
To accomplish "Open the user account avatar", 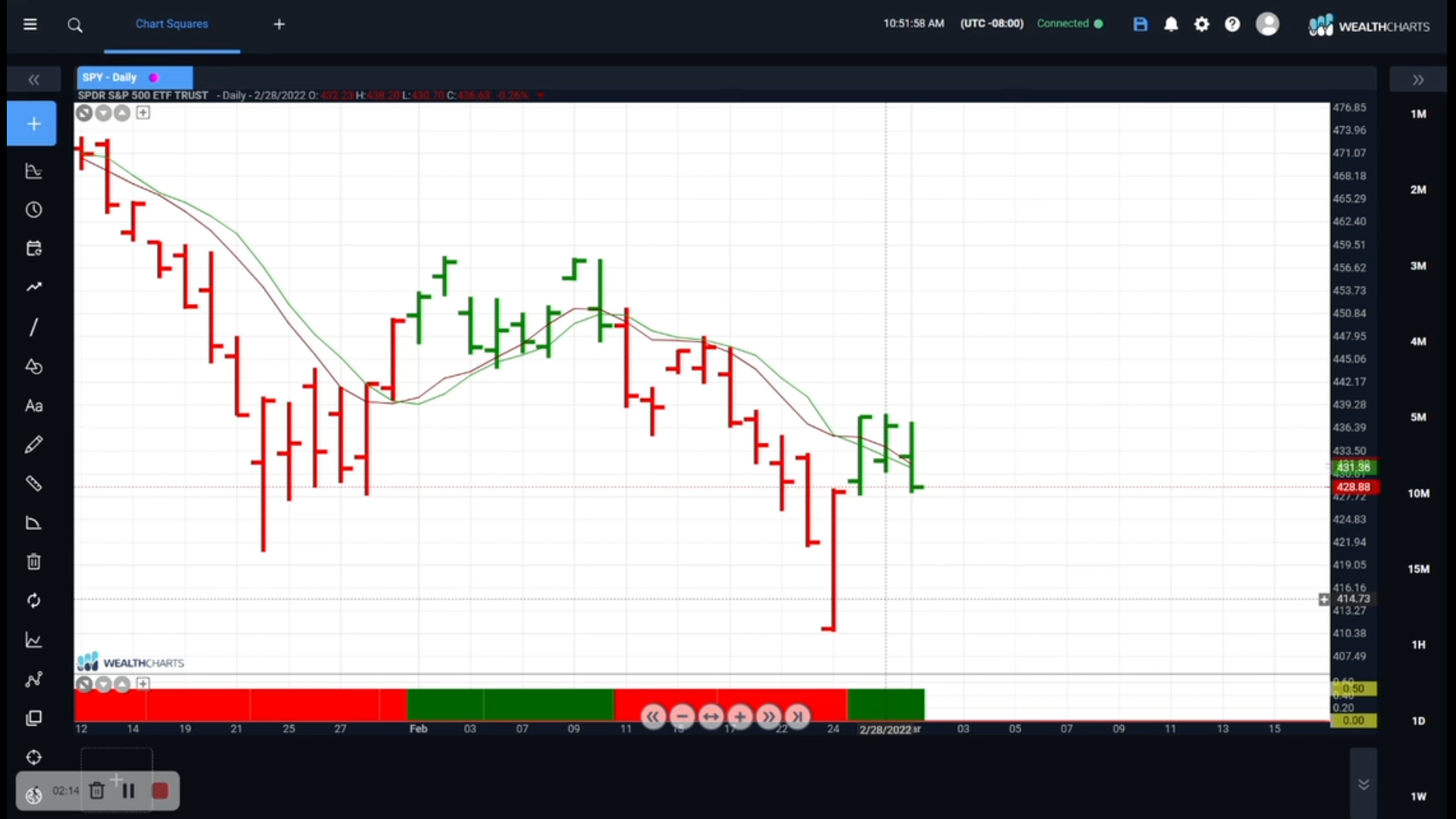I will coord(1267,24).
